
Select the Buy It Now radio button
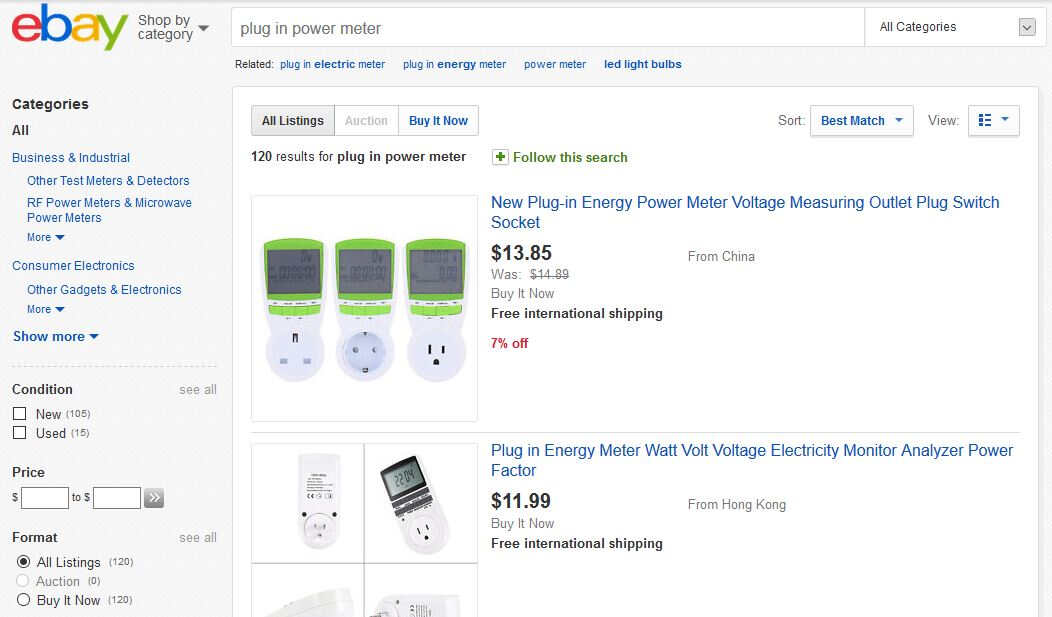click(23, 600)
